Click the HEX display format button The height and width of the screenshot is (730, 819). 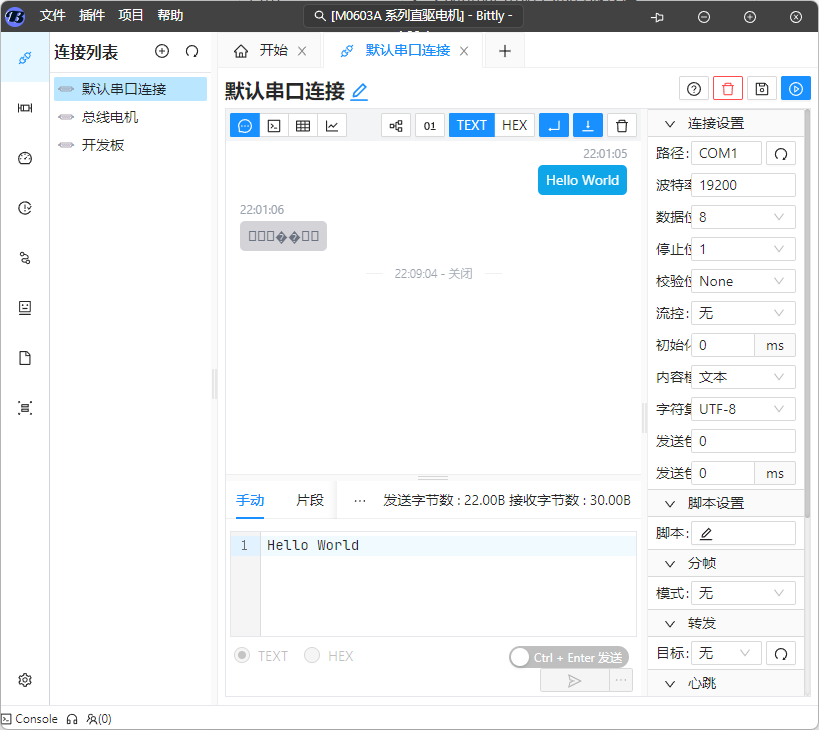(514, 125)
